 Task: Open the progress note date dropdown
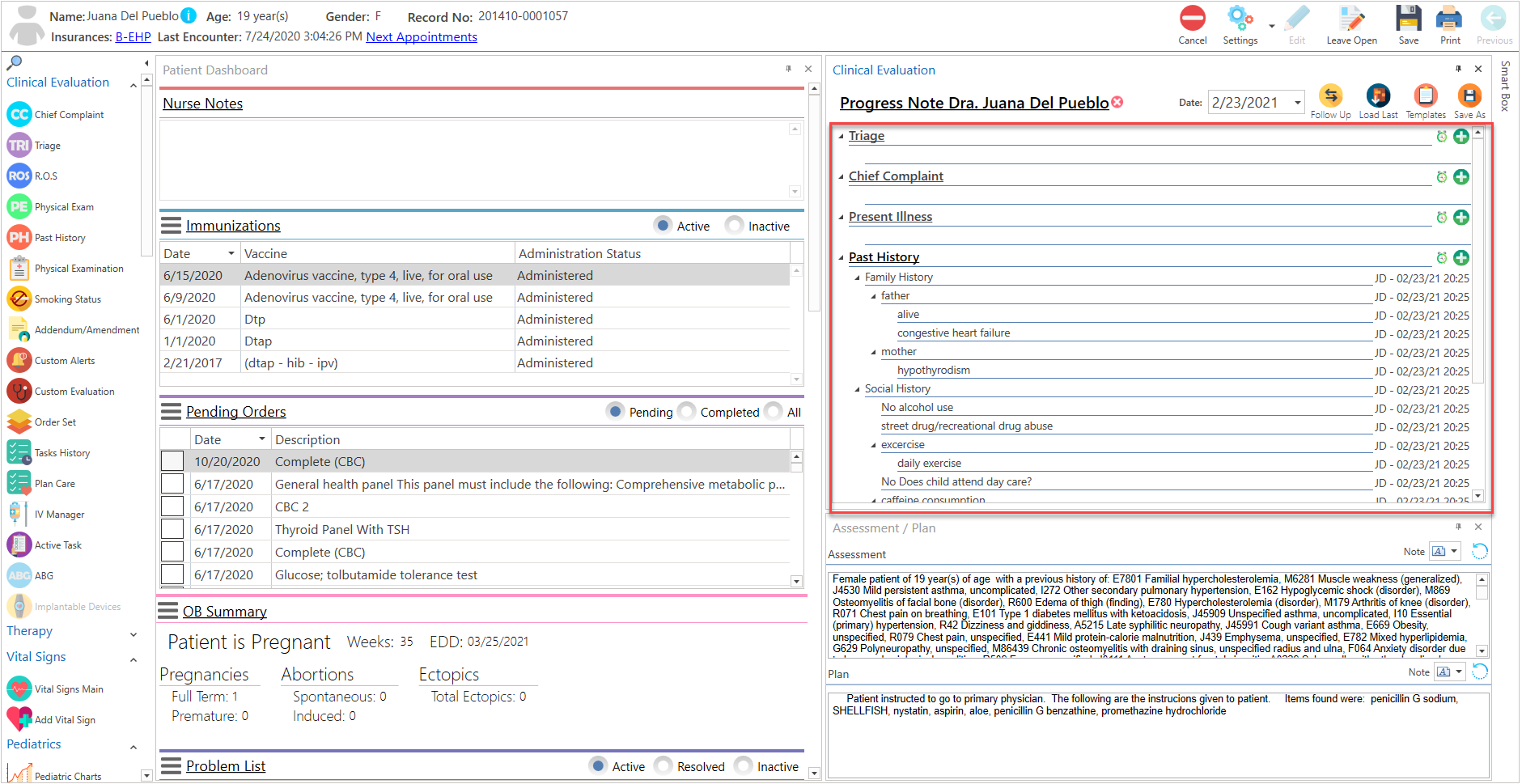tap(1298, 102)
